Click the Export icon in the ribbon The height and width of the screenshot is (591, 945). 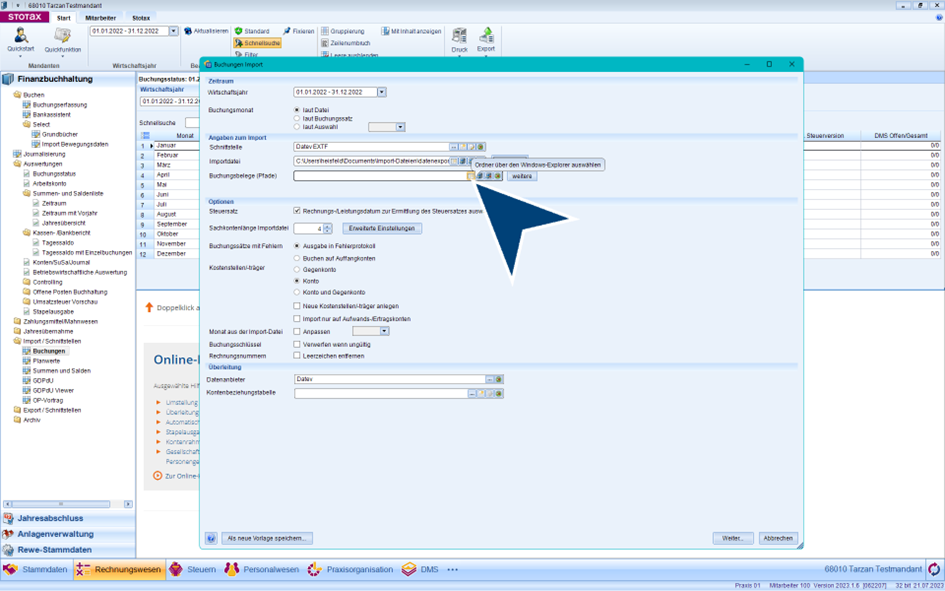pos(486,37)
